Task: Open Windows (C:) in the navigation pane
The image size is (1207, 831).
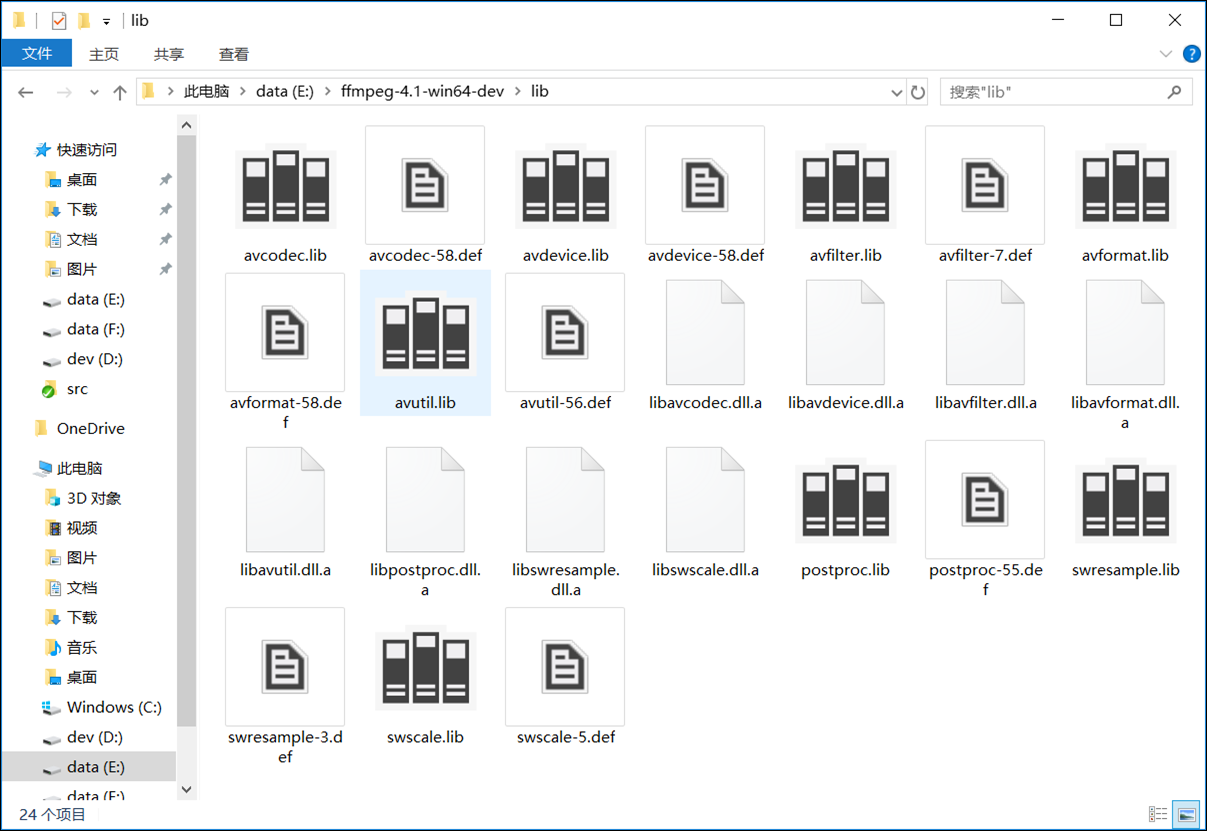Action: pos(114,707)
